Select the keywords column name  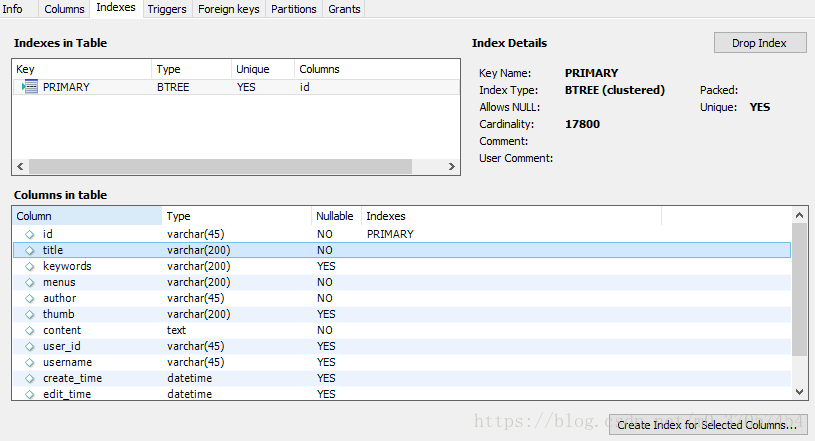tap(67, 266)
